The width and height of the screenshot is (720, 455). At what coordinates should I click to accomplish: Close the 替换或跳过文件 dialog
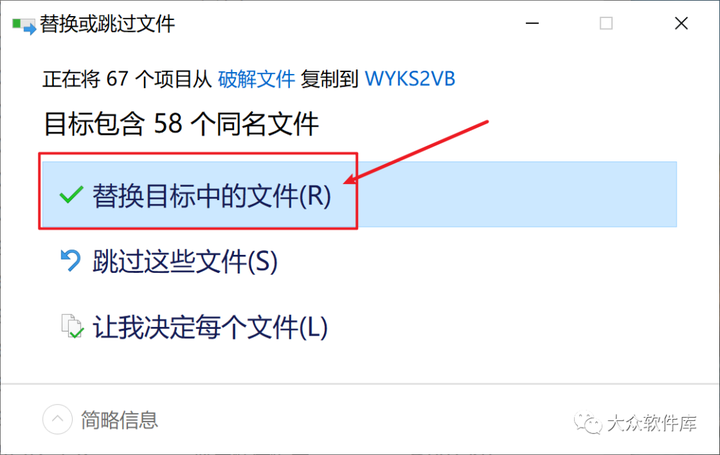(x=681, y=23)
